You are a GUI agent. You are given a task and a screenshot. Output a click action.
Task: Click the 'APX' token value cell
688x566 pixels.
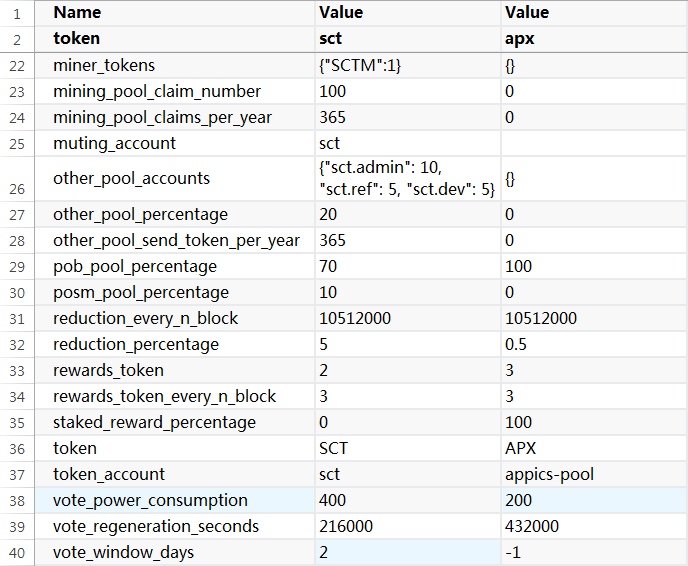click(x=595, y=448)
